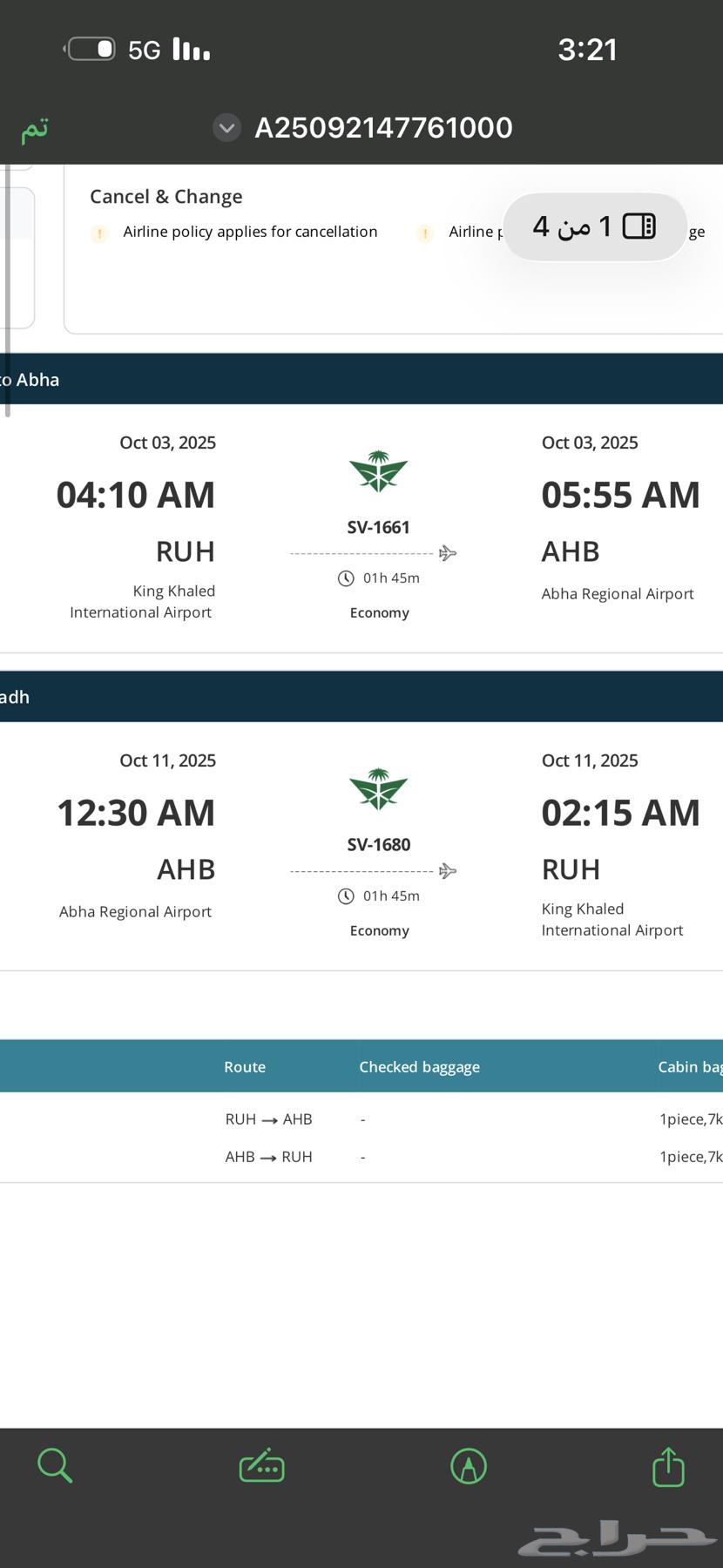723x1568 pixels.
Task: Tap the Share icon
Action: click(x=669, y=1466)
